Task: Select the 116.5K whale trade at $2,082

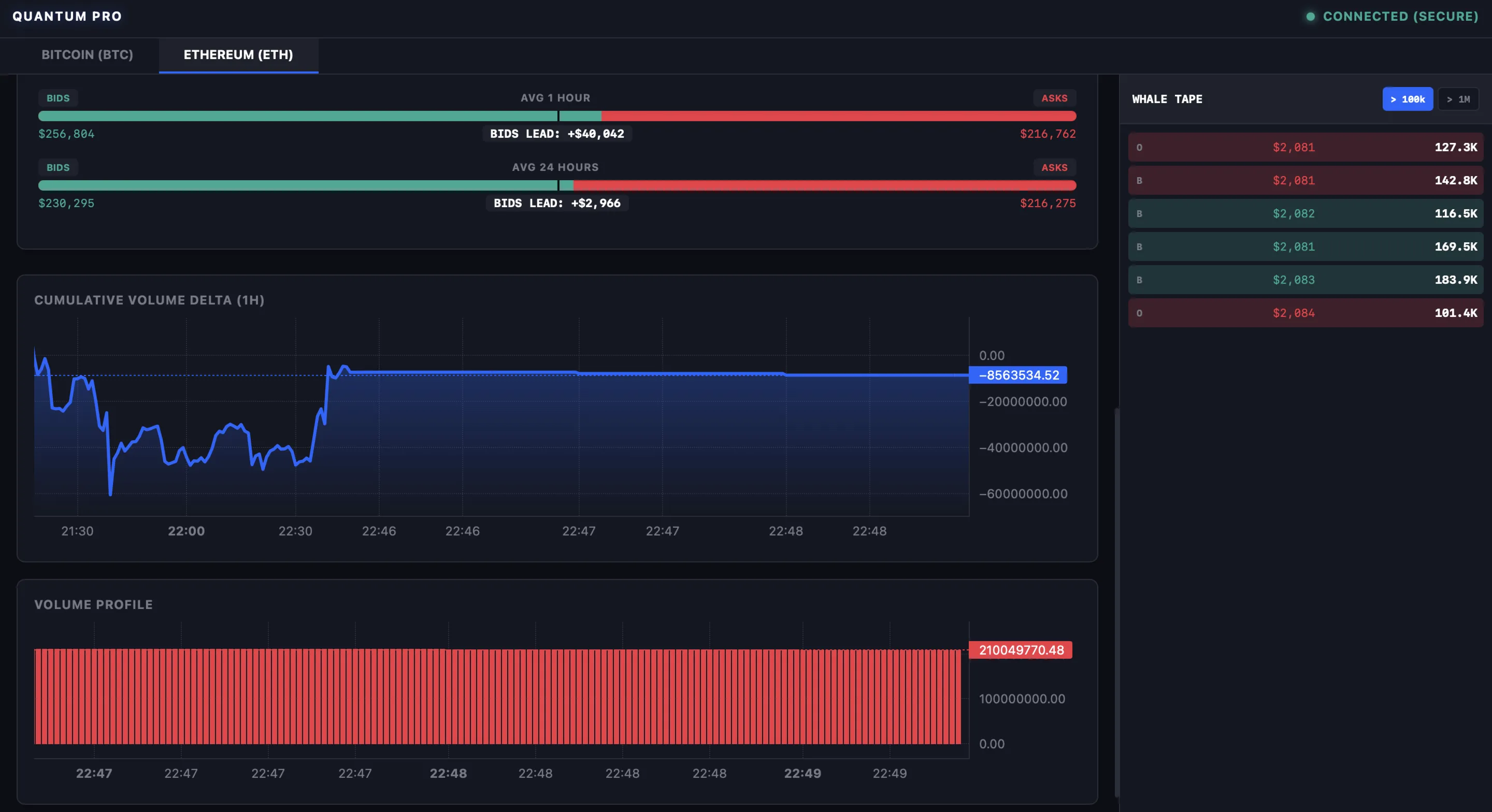Action: pyautogui.click(x=1305, y=213)
